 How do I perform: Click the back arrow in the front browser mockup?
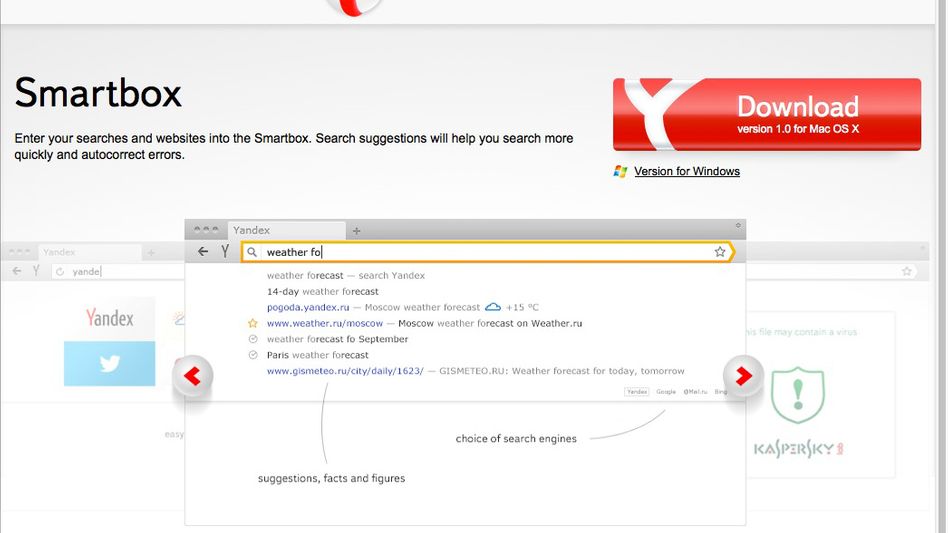pyautogui.click(x=203, y=251)
